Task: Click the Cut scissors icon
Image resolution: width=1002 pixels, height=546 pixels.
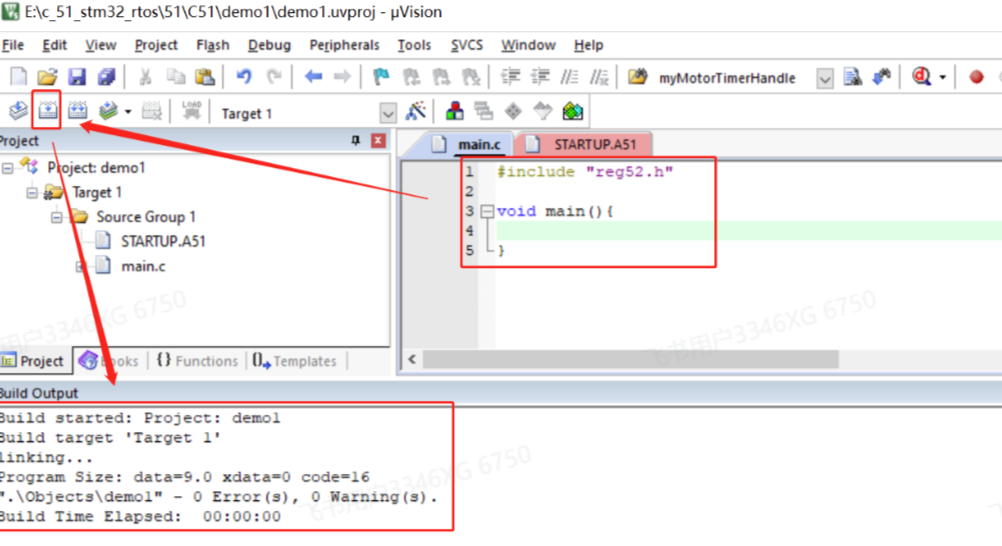Action: [146, 77]
